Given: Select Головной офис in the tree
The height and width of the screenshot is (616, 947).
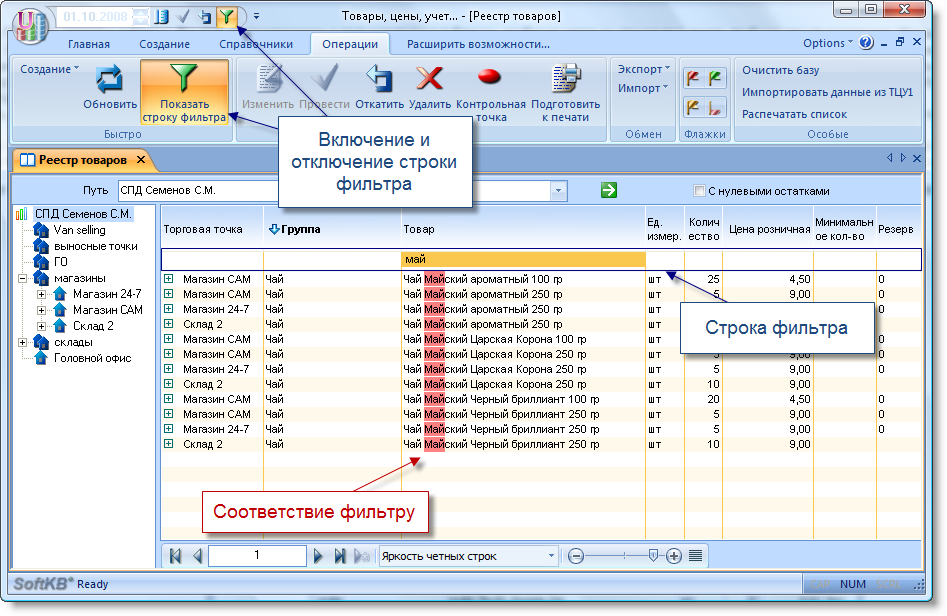Looking at the screenshot, I should coord(92,358).
